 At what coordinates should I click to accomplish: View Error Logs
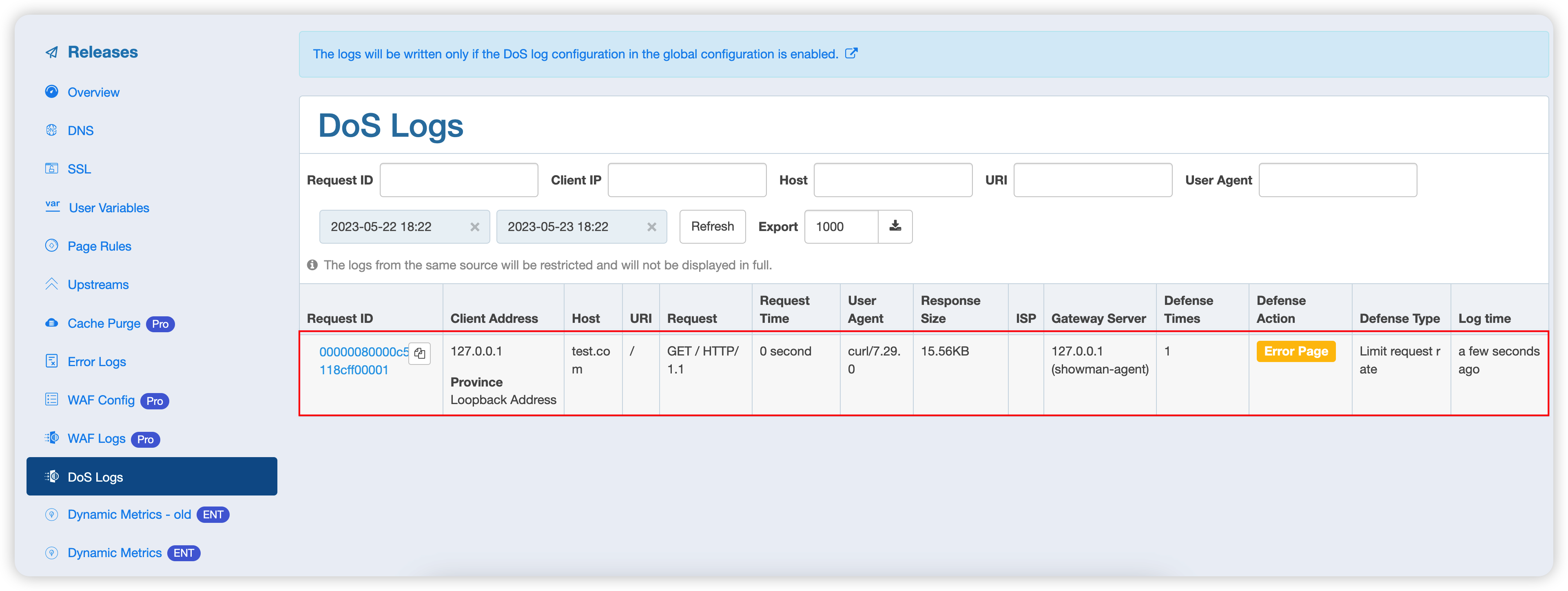(97, 362)
